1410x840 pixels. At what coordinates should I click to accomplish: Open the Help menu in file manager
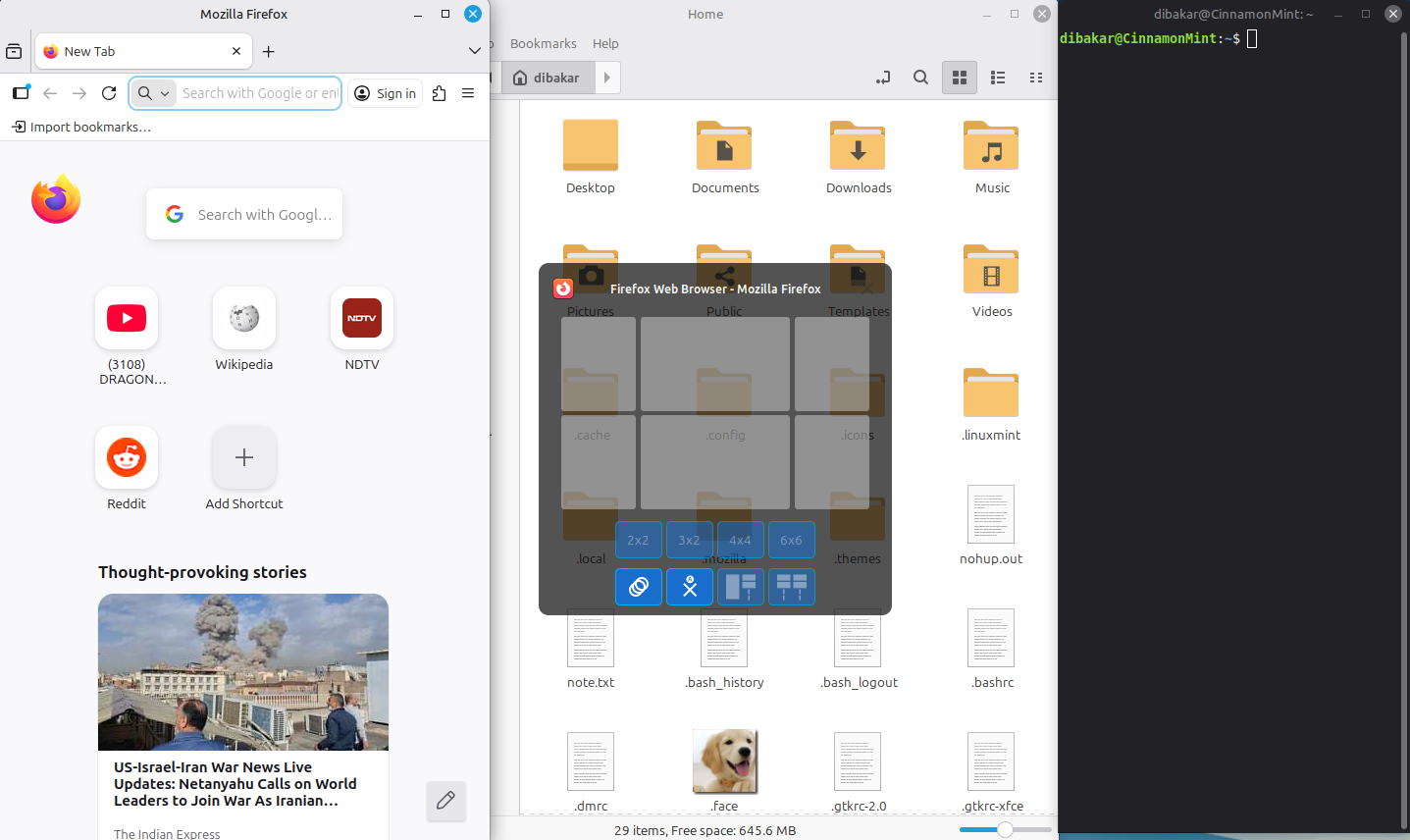[605, 43]
